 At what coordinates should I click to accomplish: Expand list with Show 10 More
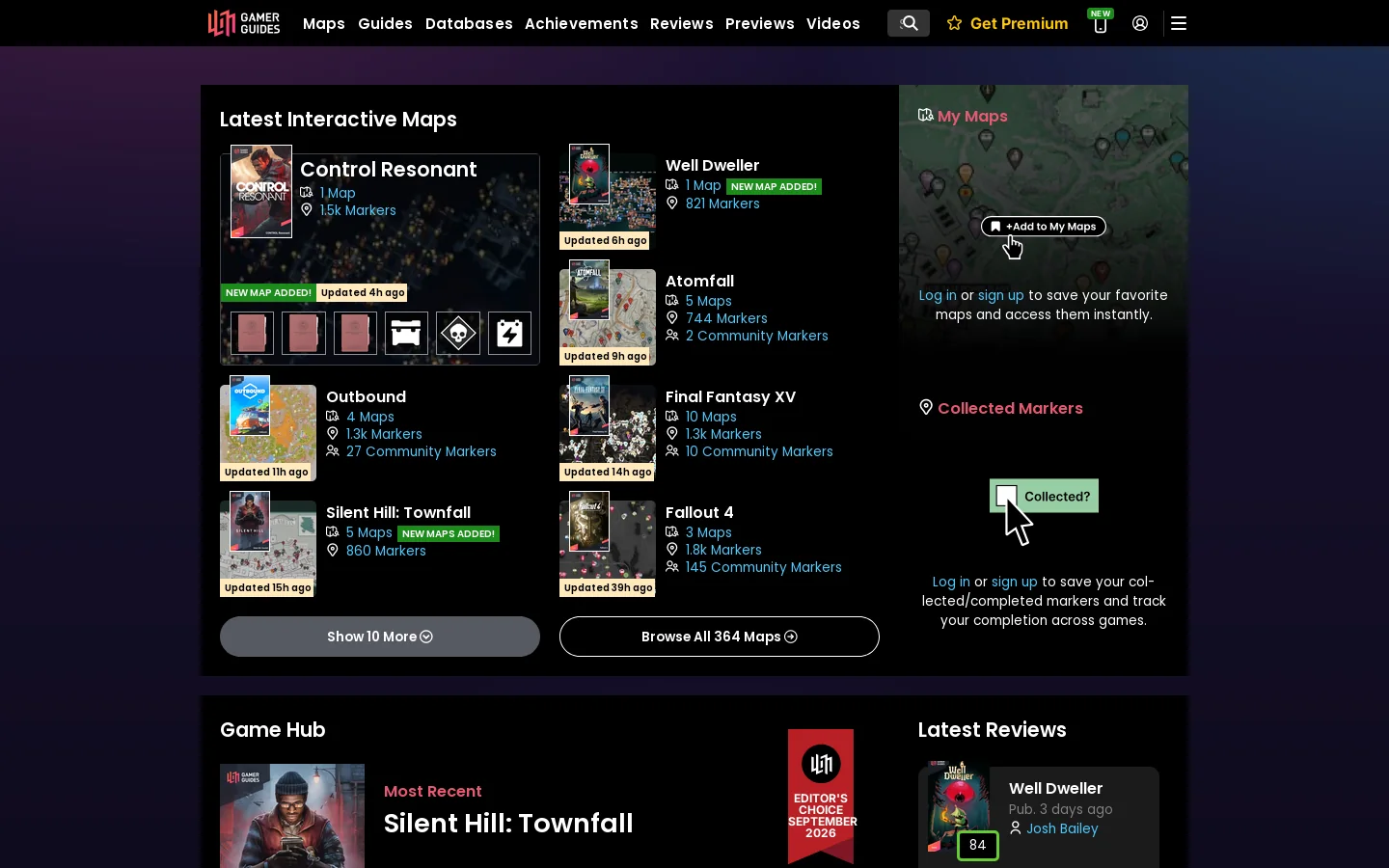click(380, 637)
